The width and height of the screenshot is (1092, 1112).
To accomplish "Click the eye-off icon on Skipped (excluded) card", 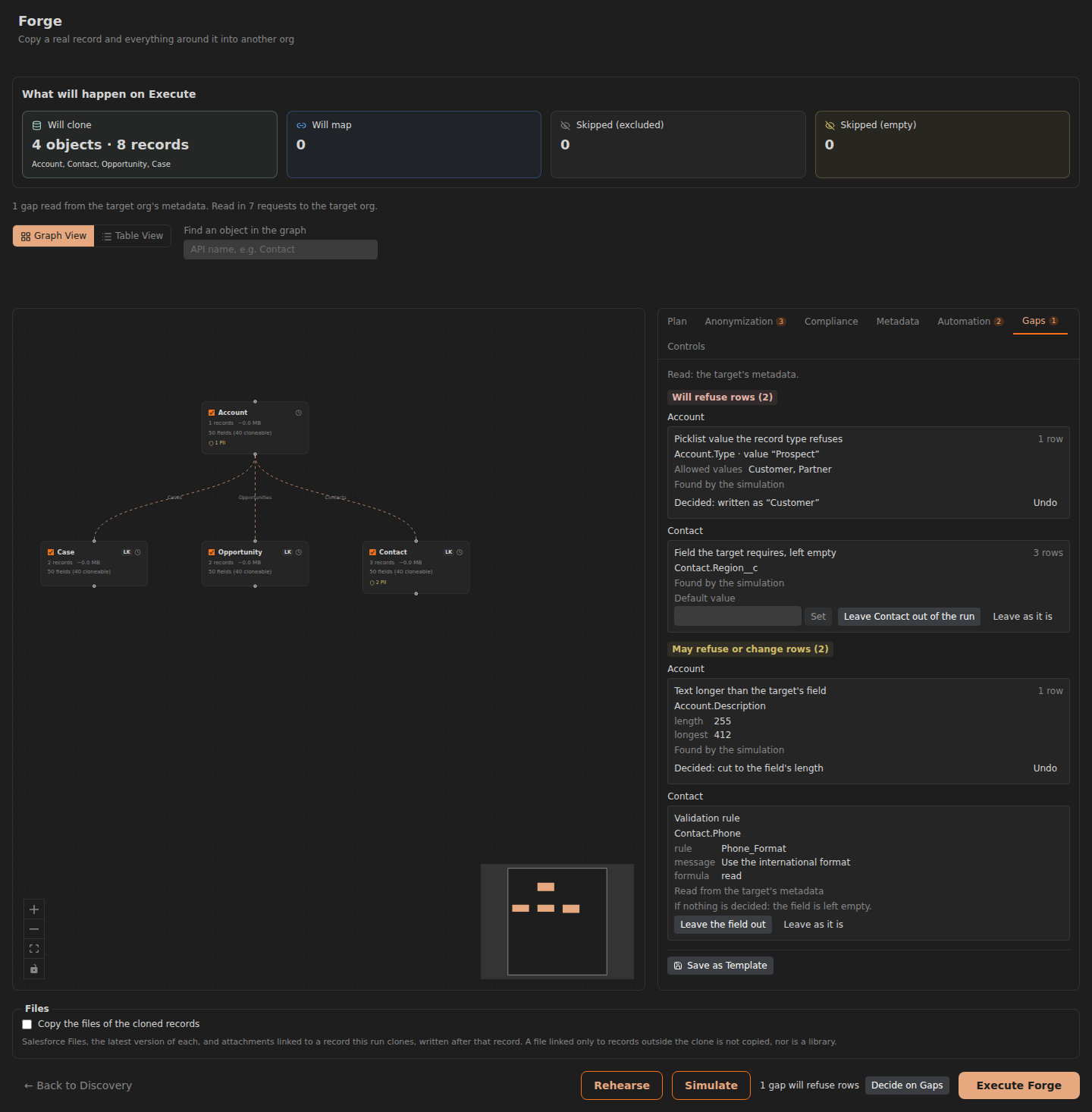I will [565, 125].
